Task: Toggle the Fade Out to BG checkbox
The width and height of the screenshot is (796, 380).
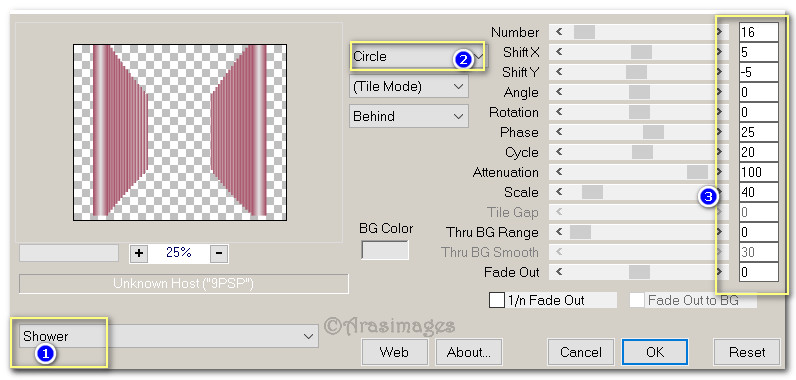Action: click(637, 300)
